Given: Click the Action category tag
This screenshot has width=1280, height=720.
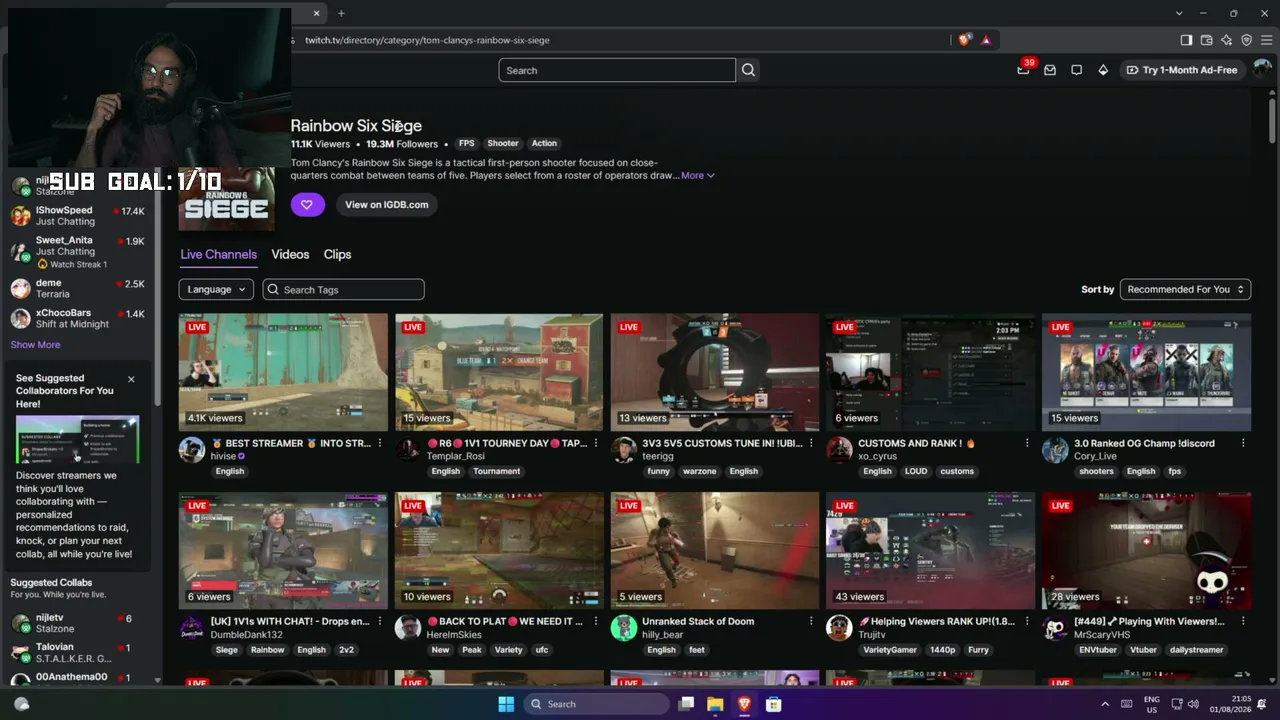Looking at the screenshot, I should 544,144.
